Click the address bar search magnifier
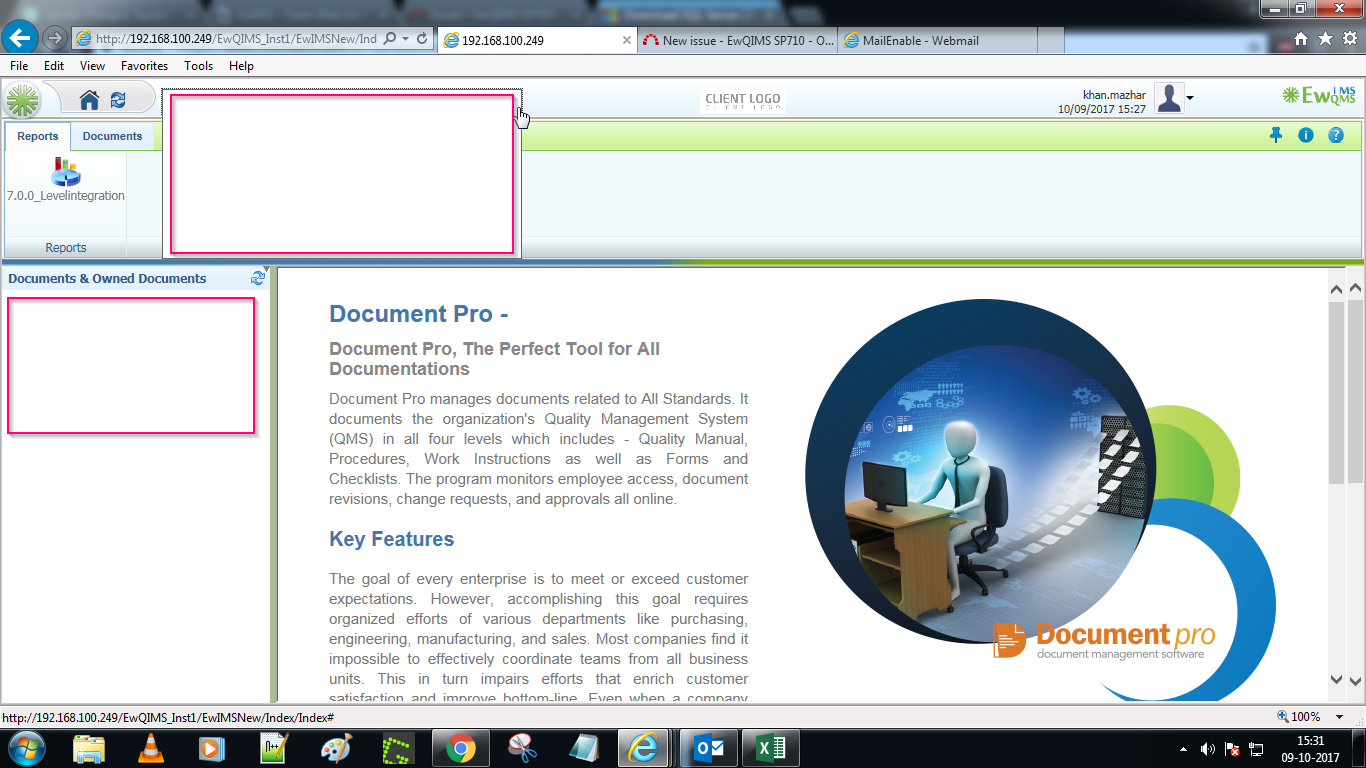1366x768 pixels. click(390, 39)
